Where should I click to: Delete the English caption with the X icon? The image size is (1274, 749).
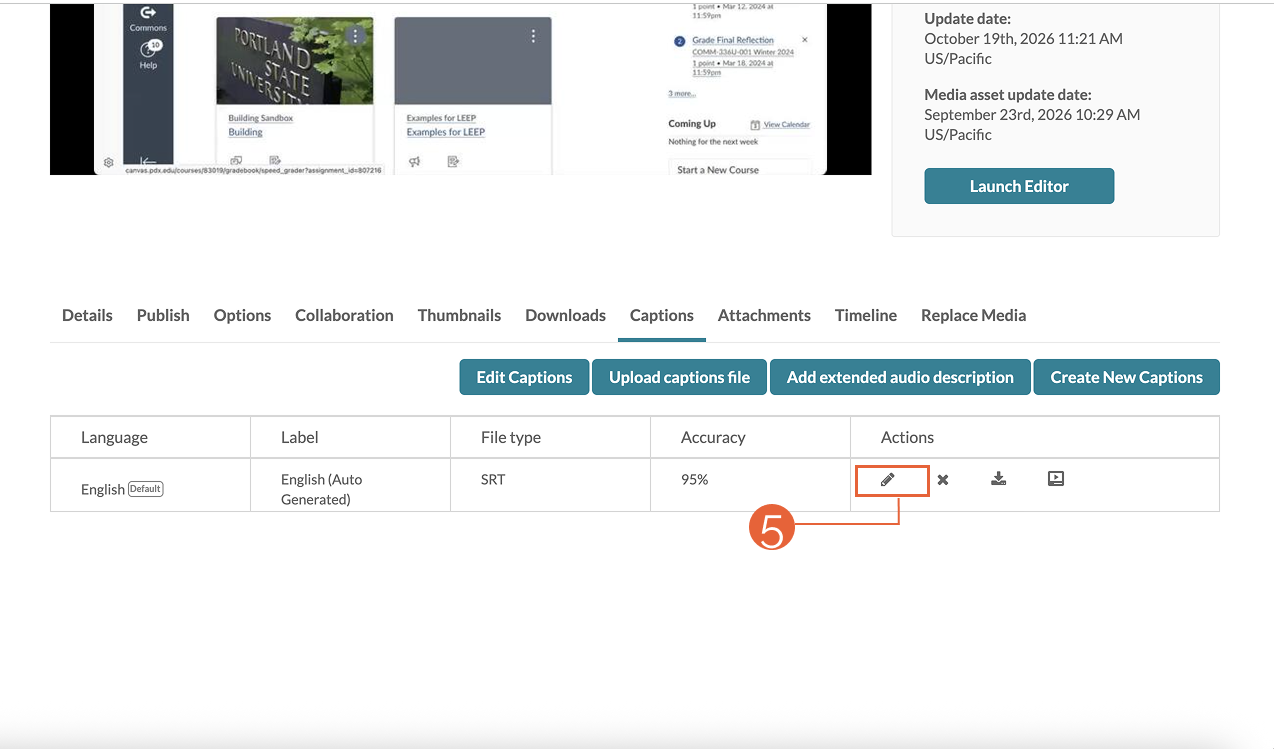click(943, 480)
